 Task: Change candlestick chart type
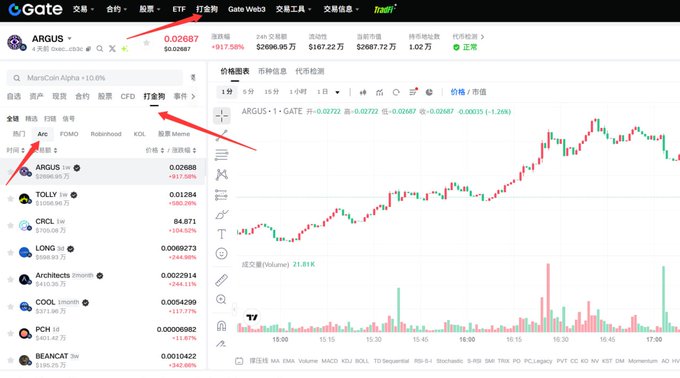point(363,92)
